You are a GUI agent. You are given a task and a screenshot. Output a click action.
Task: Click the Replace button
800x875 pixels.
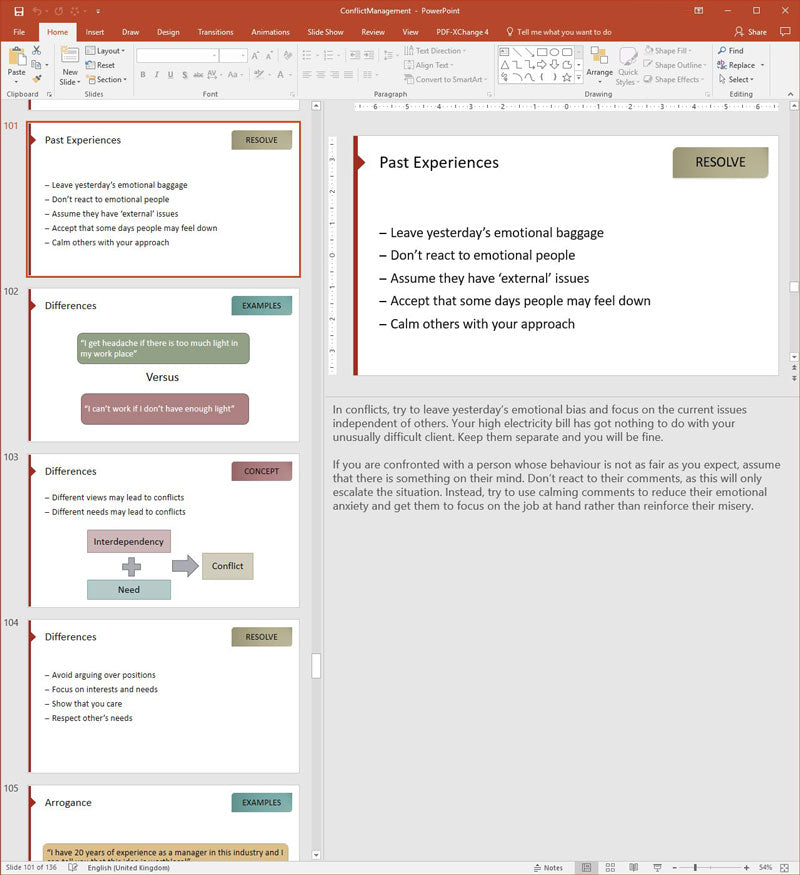click(x=741, y=65)
